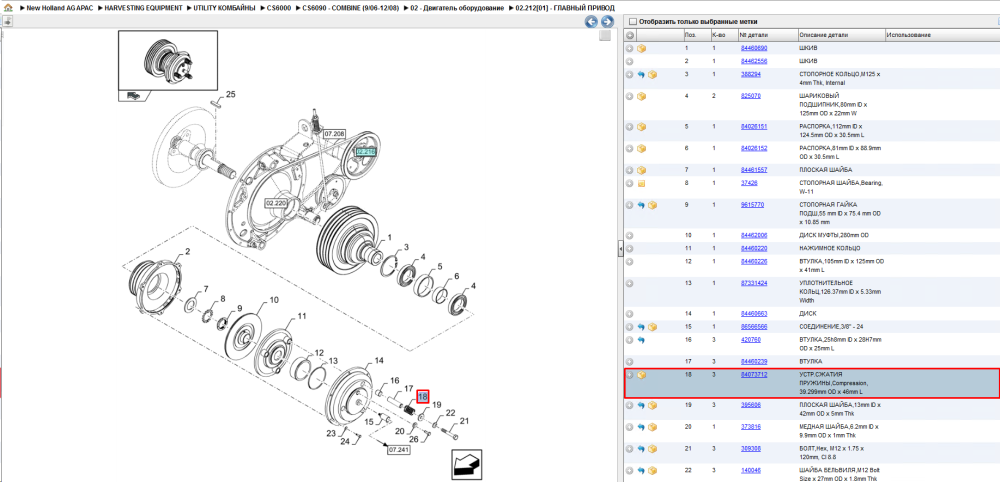
Task: Sort by 'Описание детали' column header
Action: click(x=841, y=35)
